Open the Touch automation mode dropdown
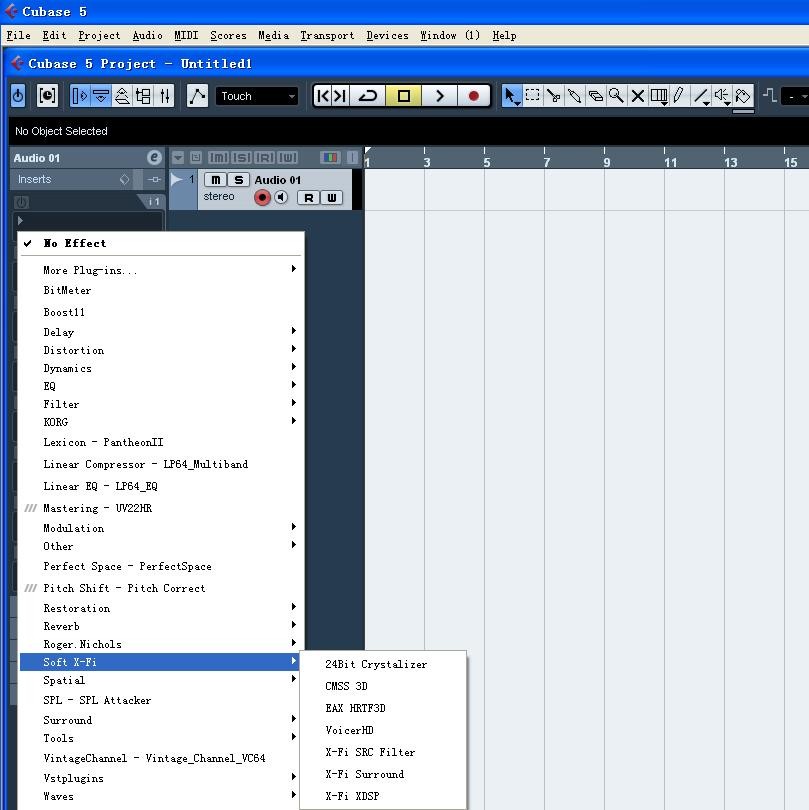Viewport: 809px width, 810px height. point(257,96)
